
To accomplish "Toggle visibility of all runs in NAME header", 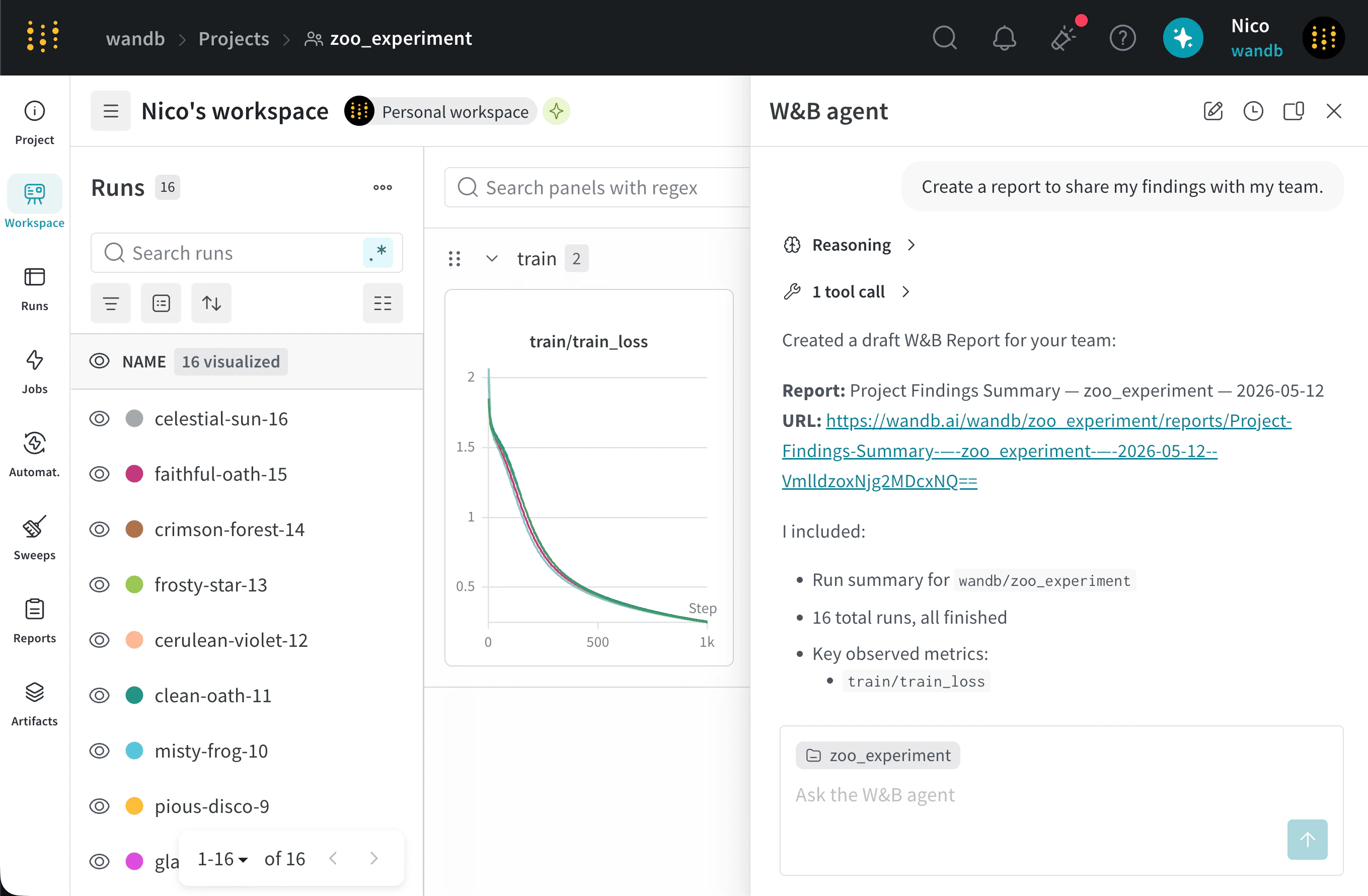I will click(x=99, y=361).
